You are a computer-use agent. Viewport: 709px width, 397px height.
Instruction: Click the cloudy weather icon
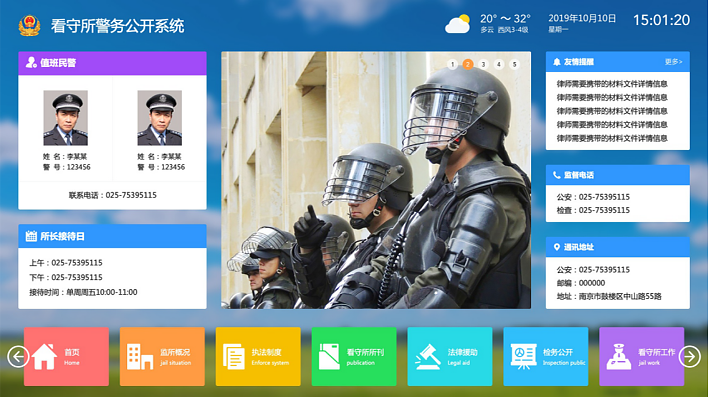pyautogui.click(x=457, y=24)
